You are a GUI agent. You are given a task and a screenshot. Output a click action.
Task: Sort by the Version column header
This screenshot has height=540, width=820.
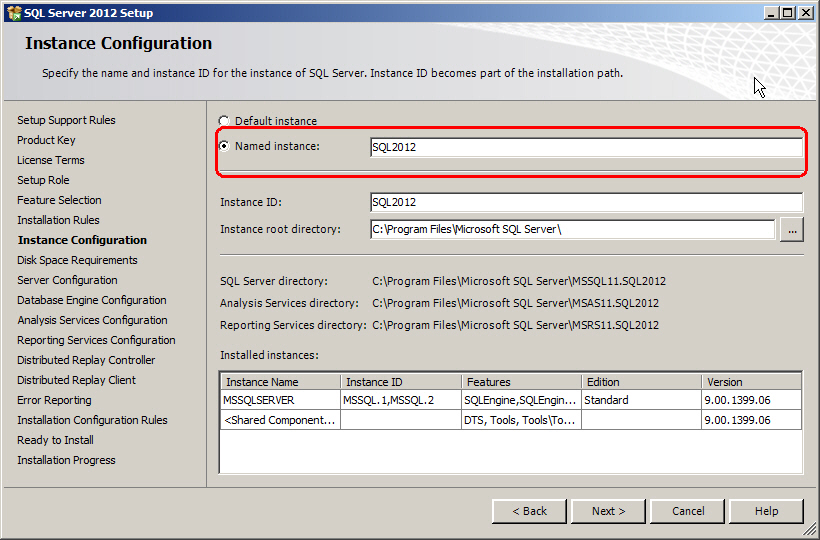(751, 382)
